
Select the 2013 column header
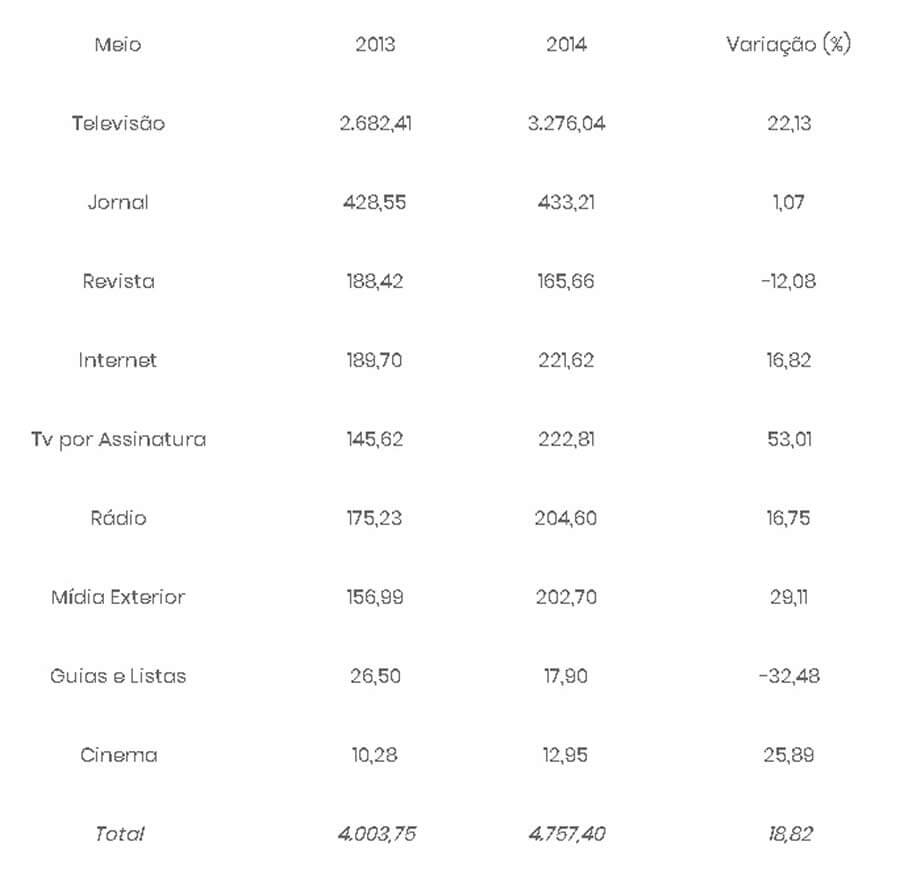click(375, 45)
